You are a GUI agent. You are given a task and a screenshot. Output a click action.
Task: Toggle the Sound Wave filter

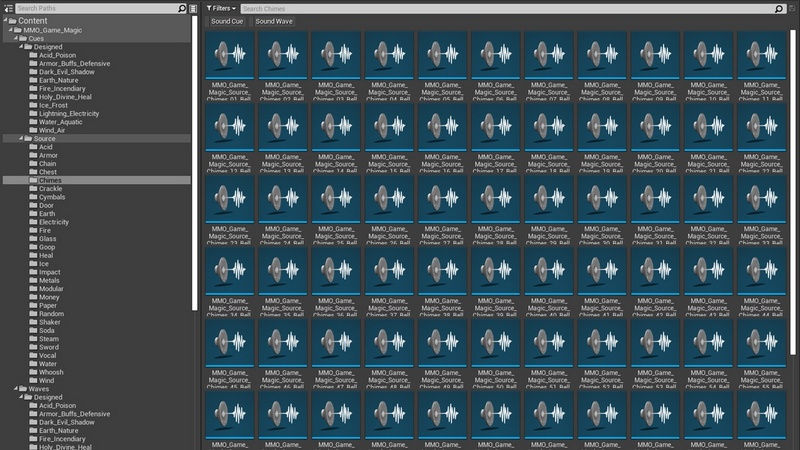coord(272,21)
